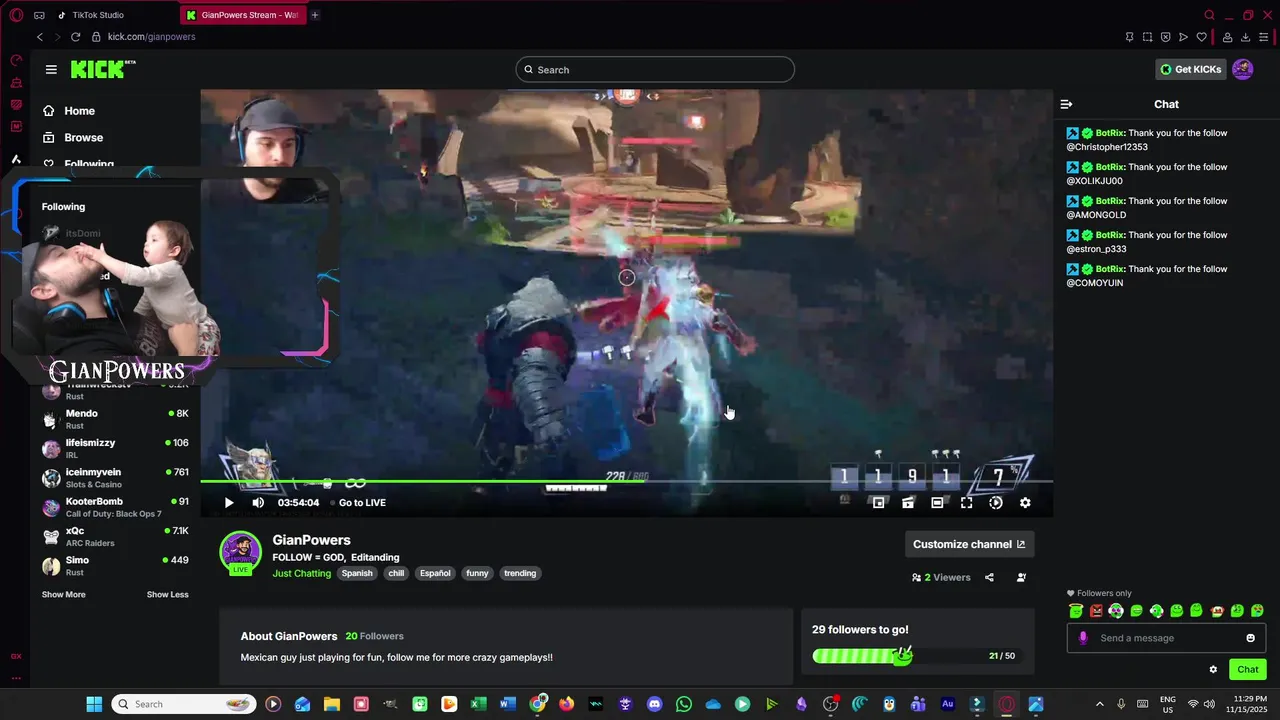The image size is (1280, 720).
Task: Click the video progress bar
Action: [626, 482]
